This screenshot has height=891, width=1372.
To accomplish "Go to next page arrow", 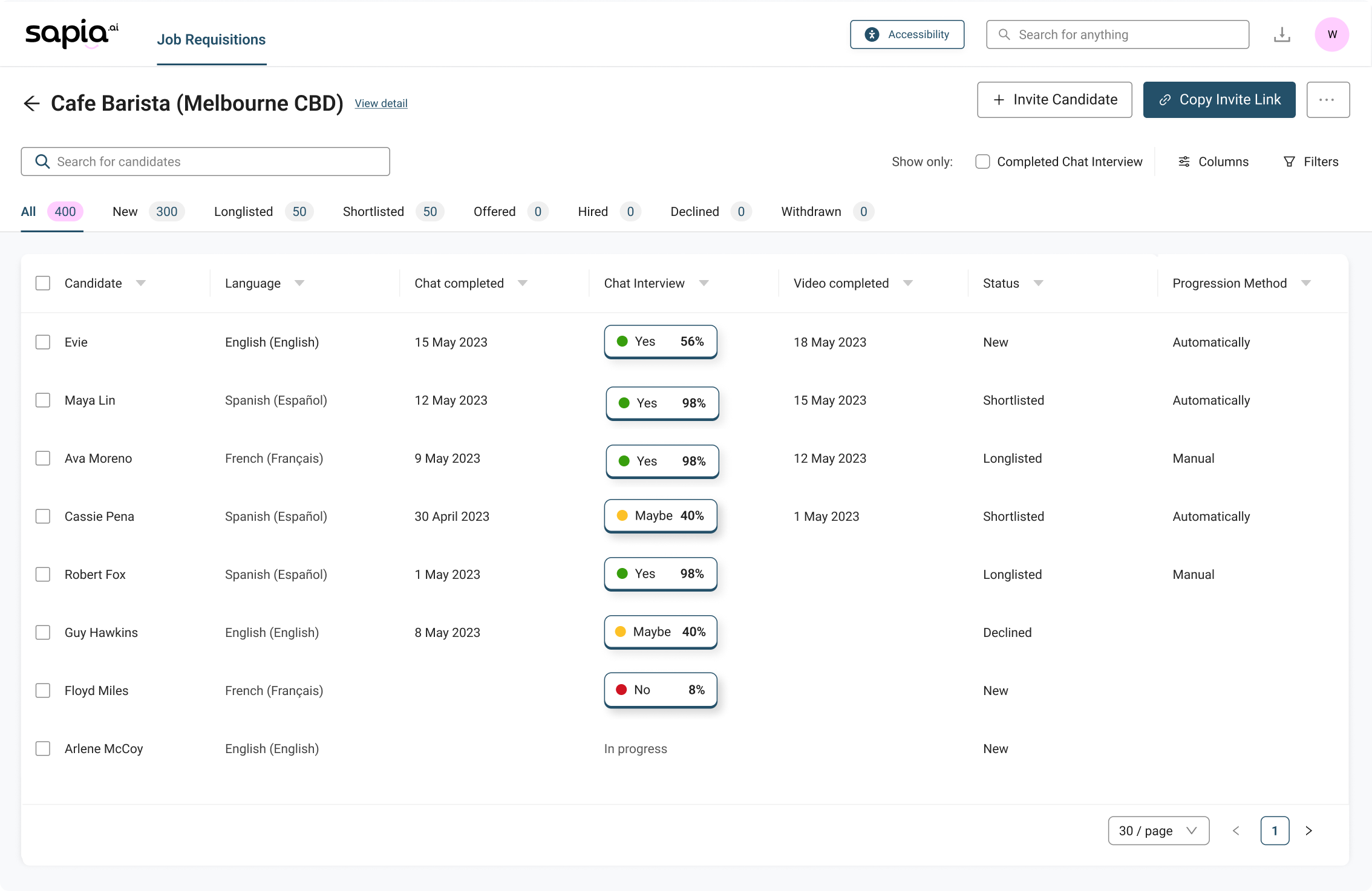I will click(1308, 831).
